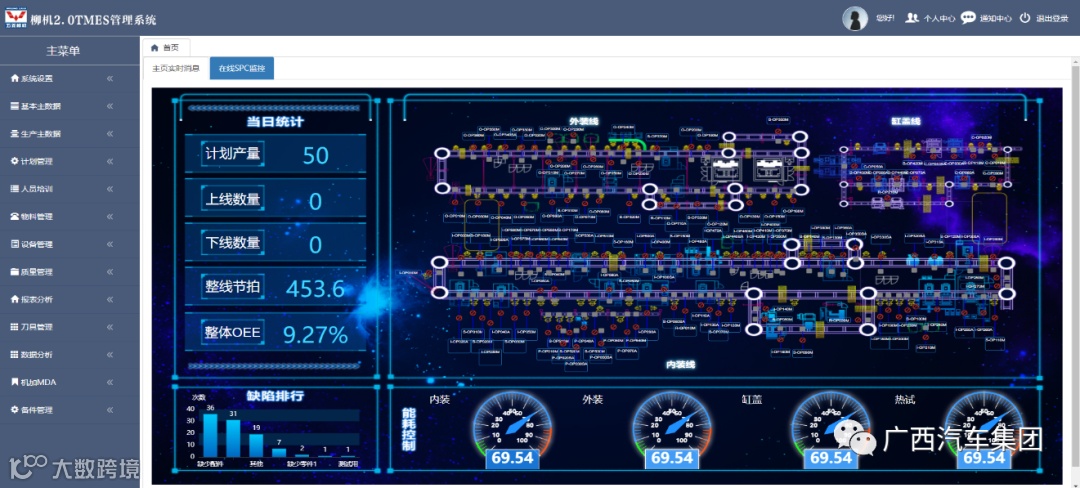Click the 生产主数据 sidebar icon
The width and height of the screenshot is (1080, 488).
point(14,134)
